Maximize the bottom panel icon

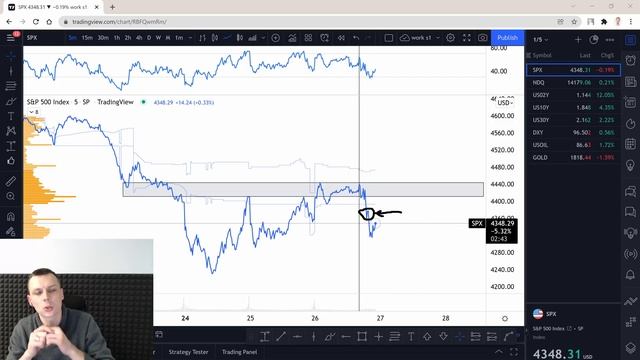tap(514, 352)
